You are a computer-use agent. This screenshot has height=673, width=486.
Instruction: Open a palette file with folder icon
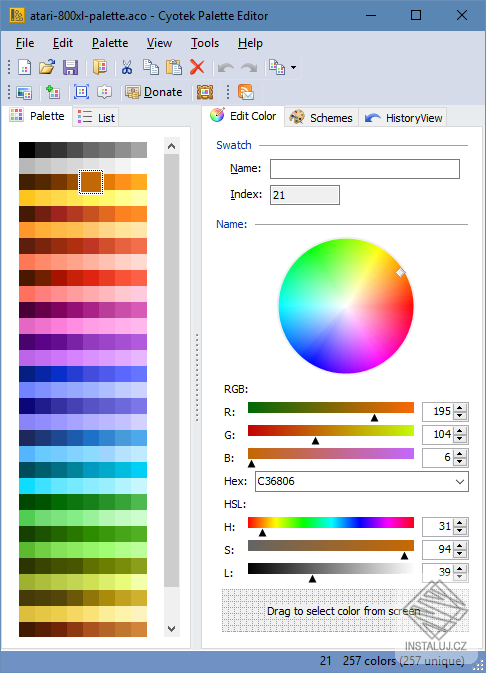click(x=47, y=67)
